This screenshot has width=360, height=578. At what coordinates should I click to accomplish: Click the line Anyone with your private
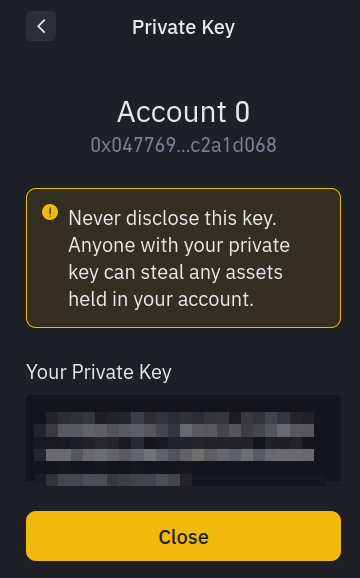179,246
